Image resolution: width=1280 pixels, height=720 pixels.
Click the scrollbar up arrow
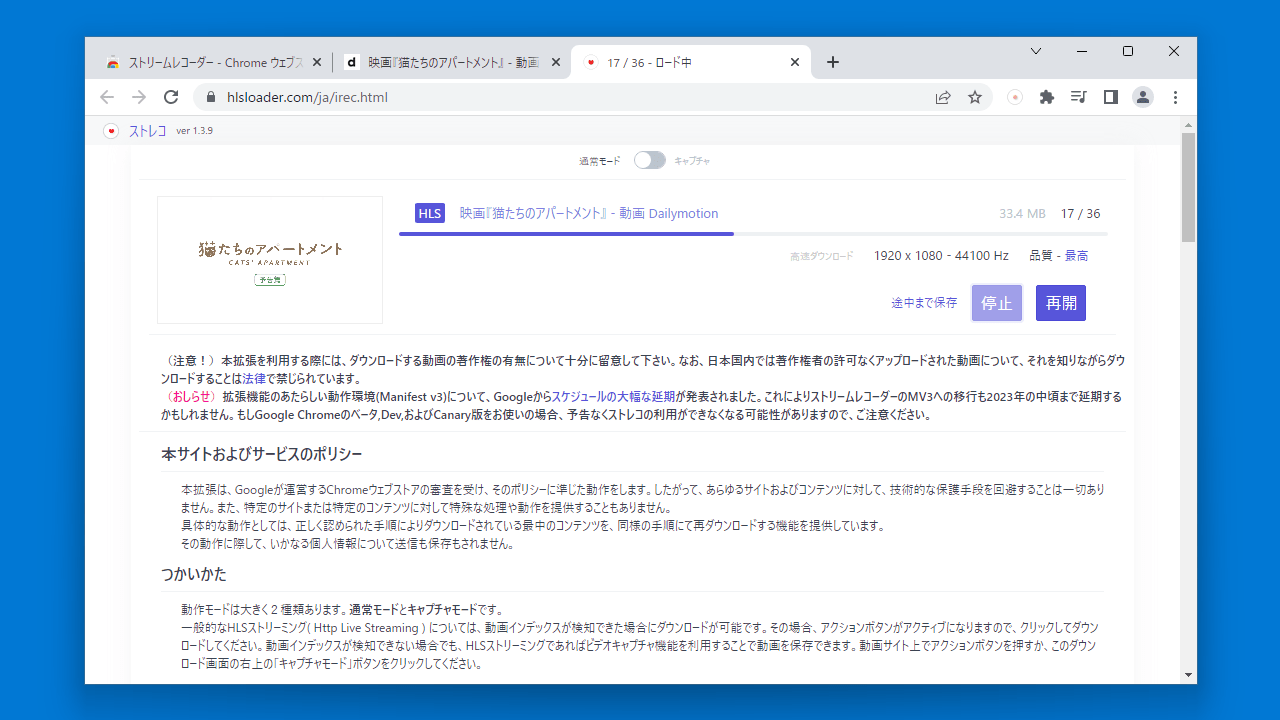tap(1188, 125)
